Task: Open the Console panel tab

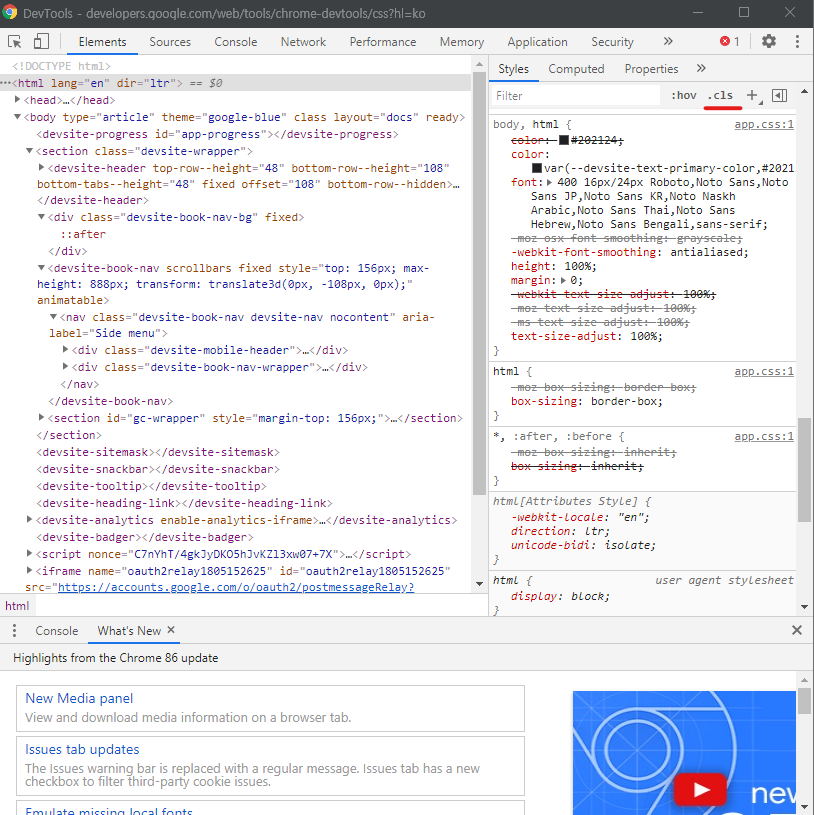Action: click(x=235, y=42)
